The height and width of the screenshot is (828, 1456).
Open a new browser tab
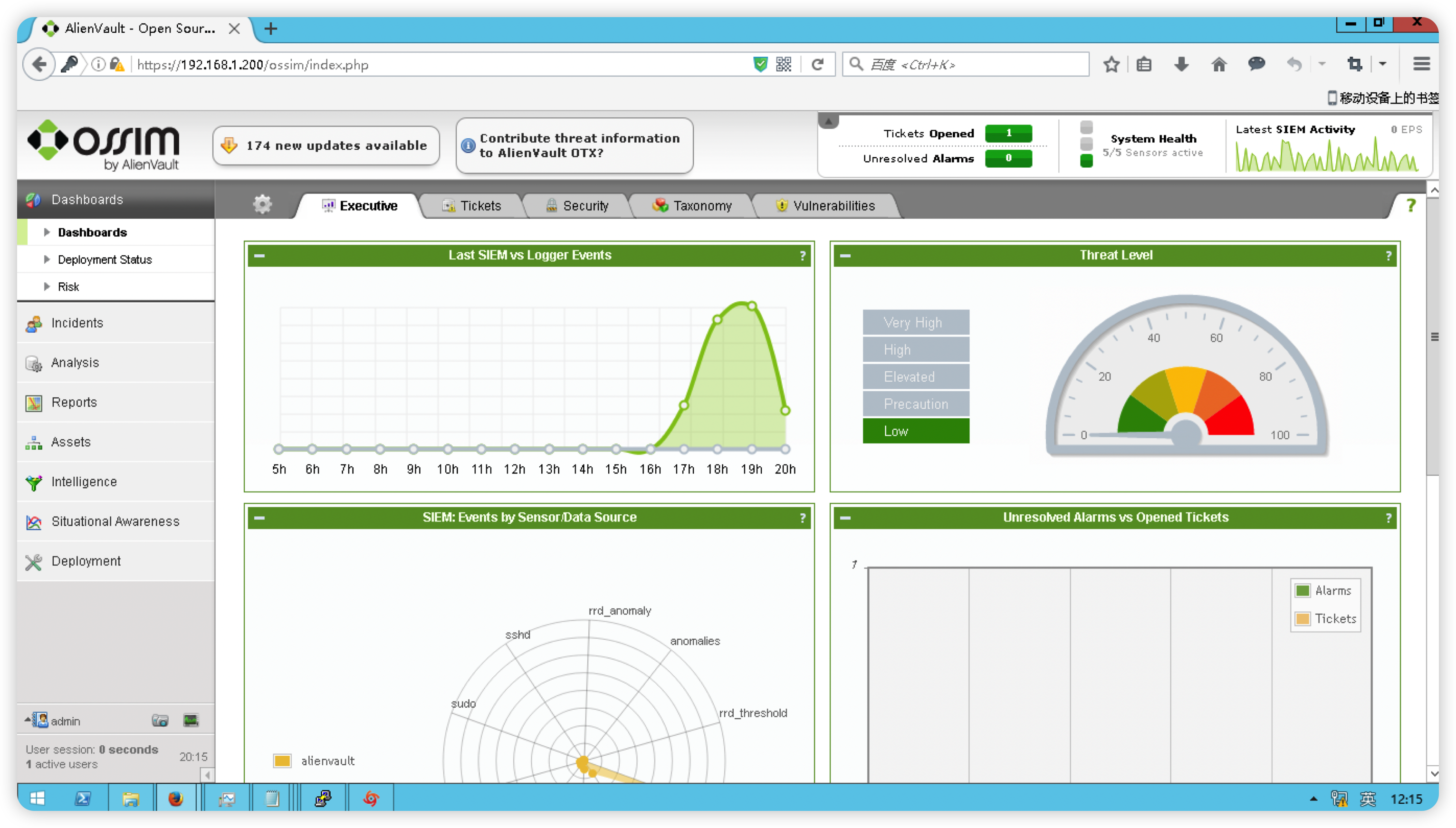click(x=270, y=29)
